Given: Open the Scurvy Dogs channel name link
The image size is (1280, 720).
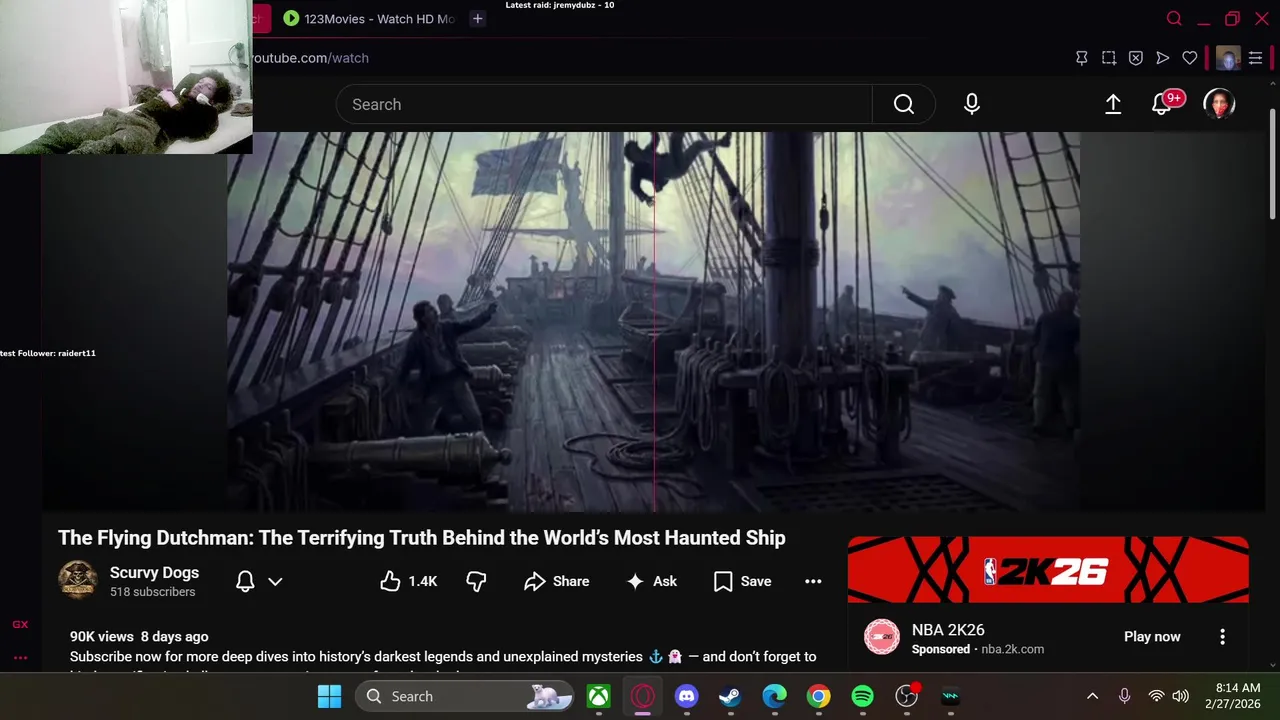Looking at the screenshot, I should pyautogui.click(x=154, y=573).
